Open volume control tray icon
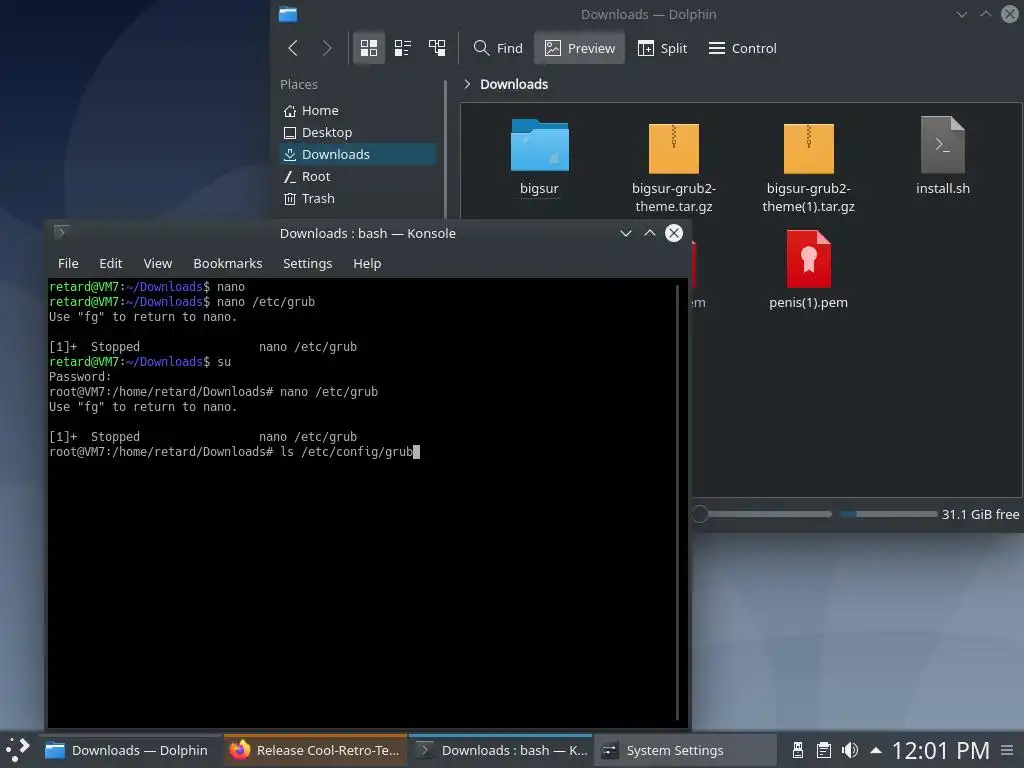 [x=850, y=750]
